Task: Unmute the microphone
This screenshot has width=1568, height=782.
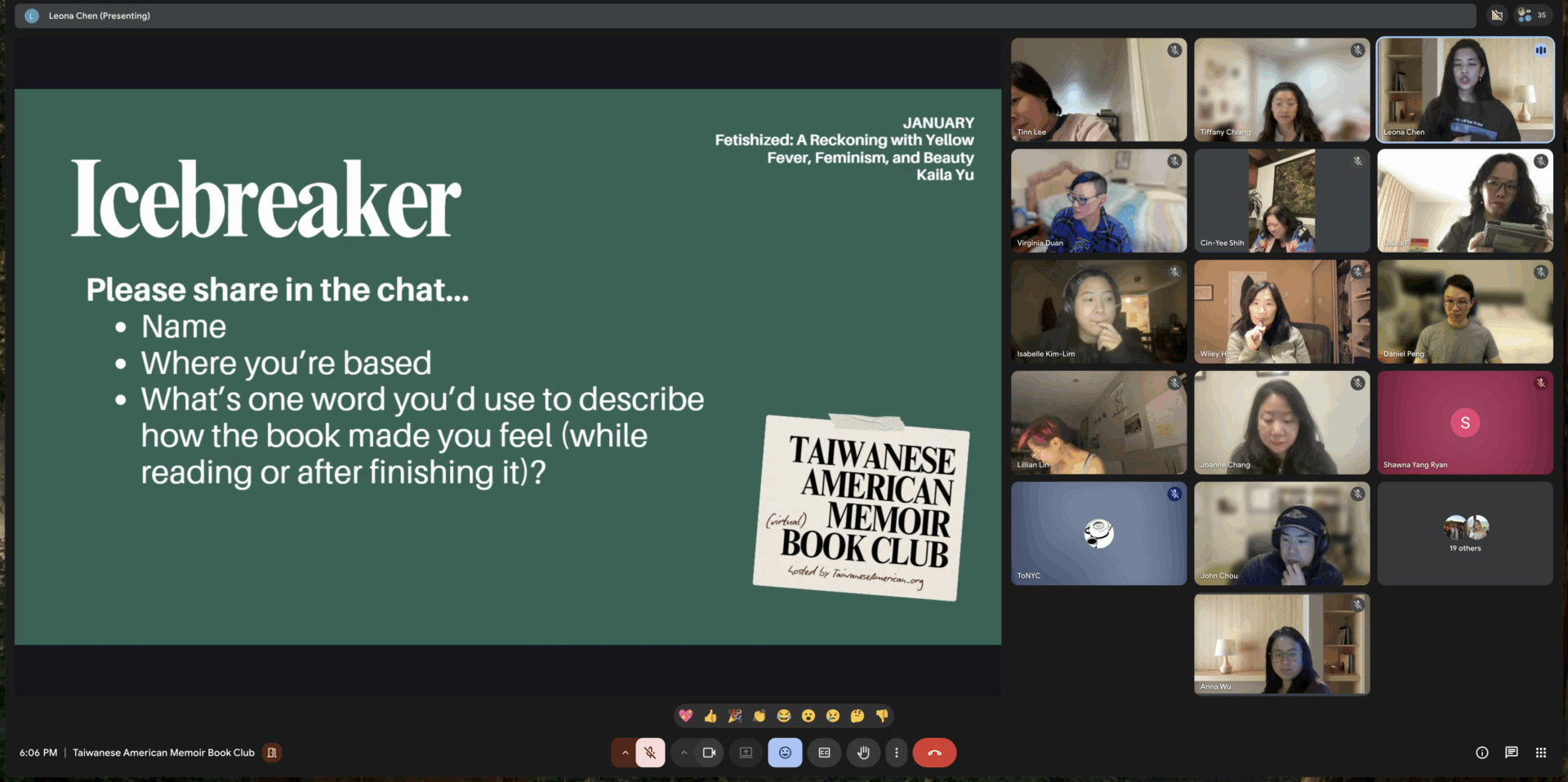Action: click(650, 753)
